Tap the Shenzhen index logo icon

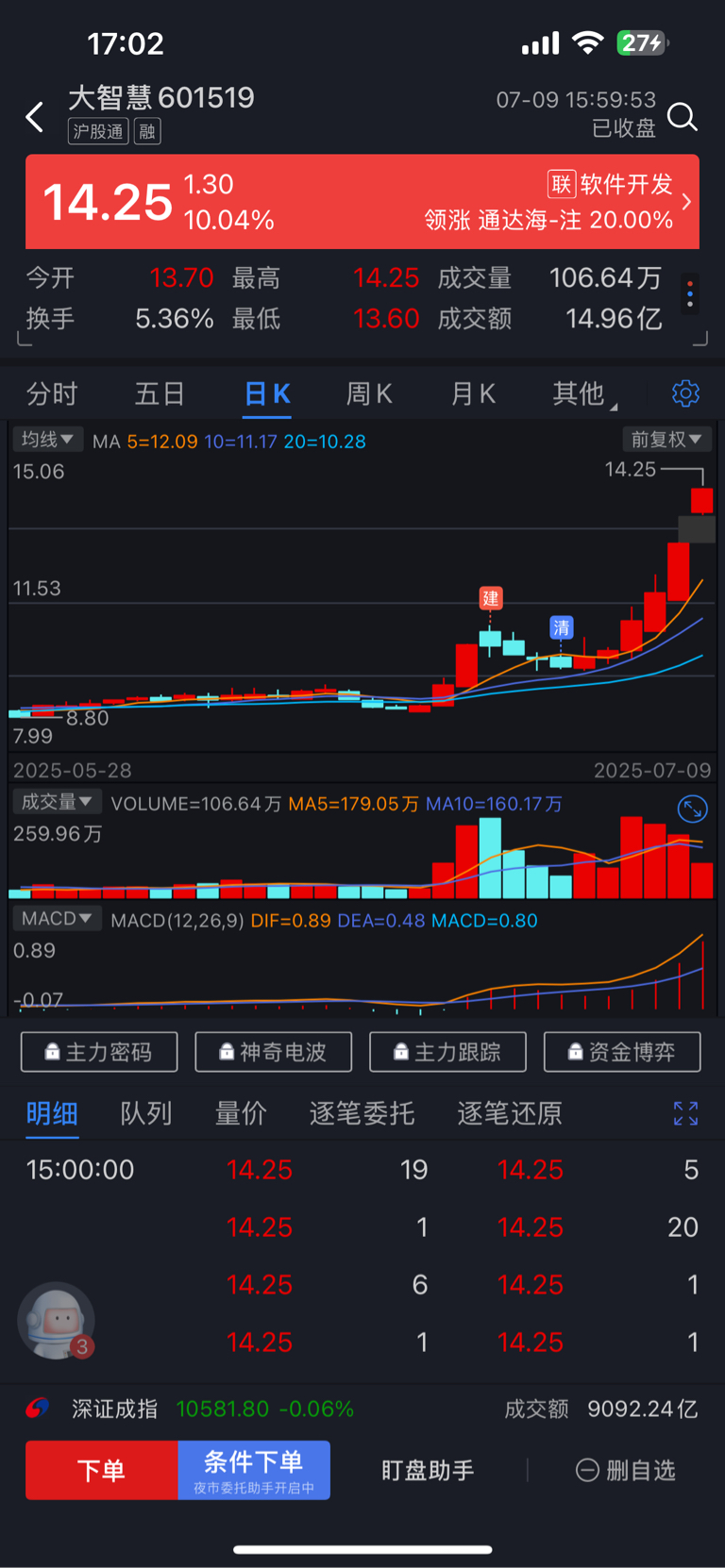click(37, 1409)
